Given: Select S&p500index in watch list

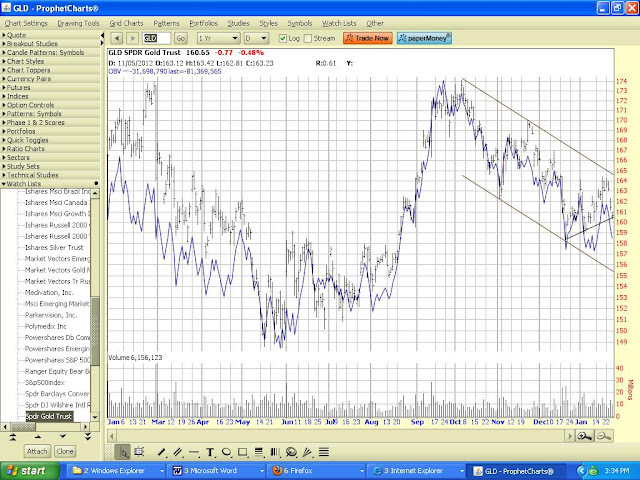Looking at the screenshot, I should tap(44, 382).
